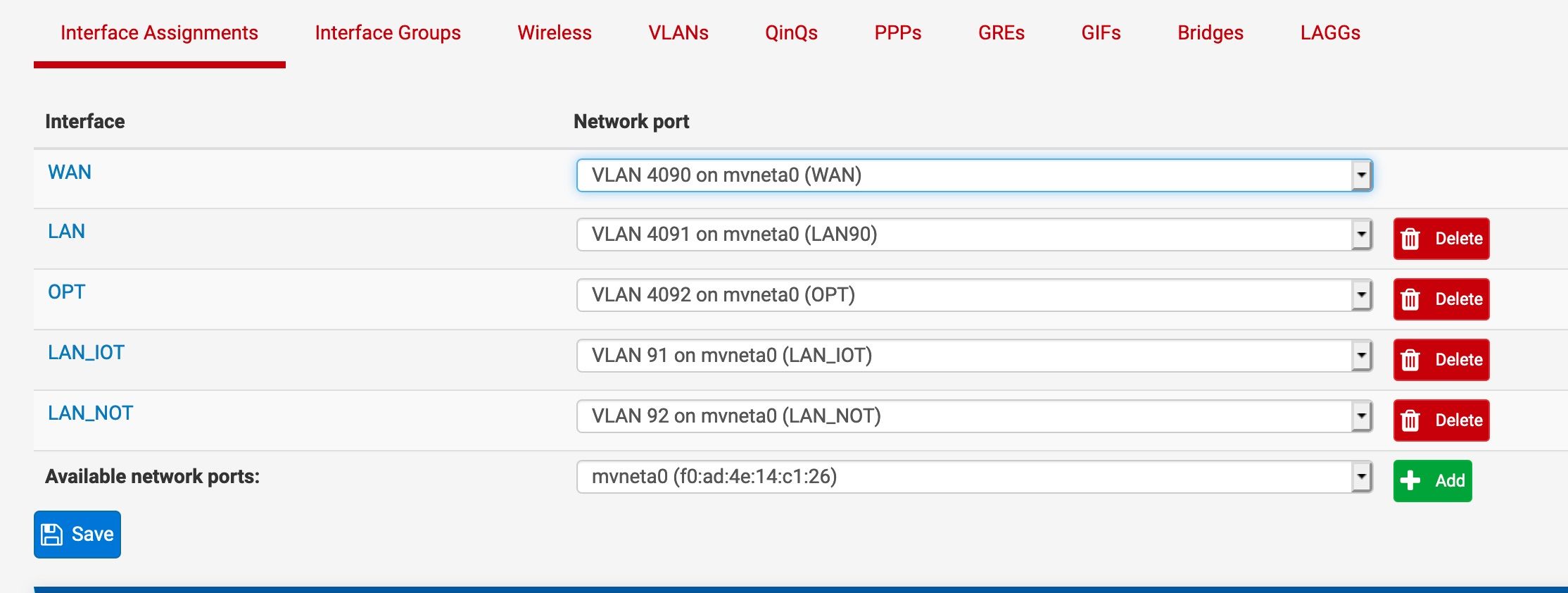Viewport: 1568px width, 593px height.
Task: Click trash icon for LAN_IOT row
Action: click(1410, 360)
